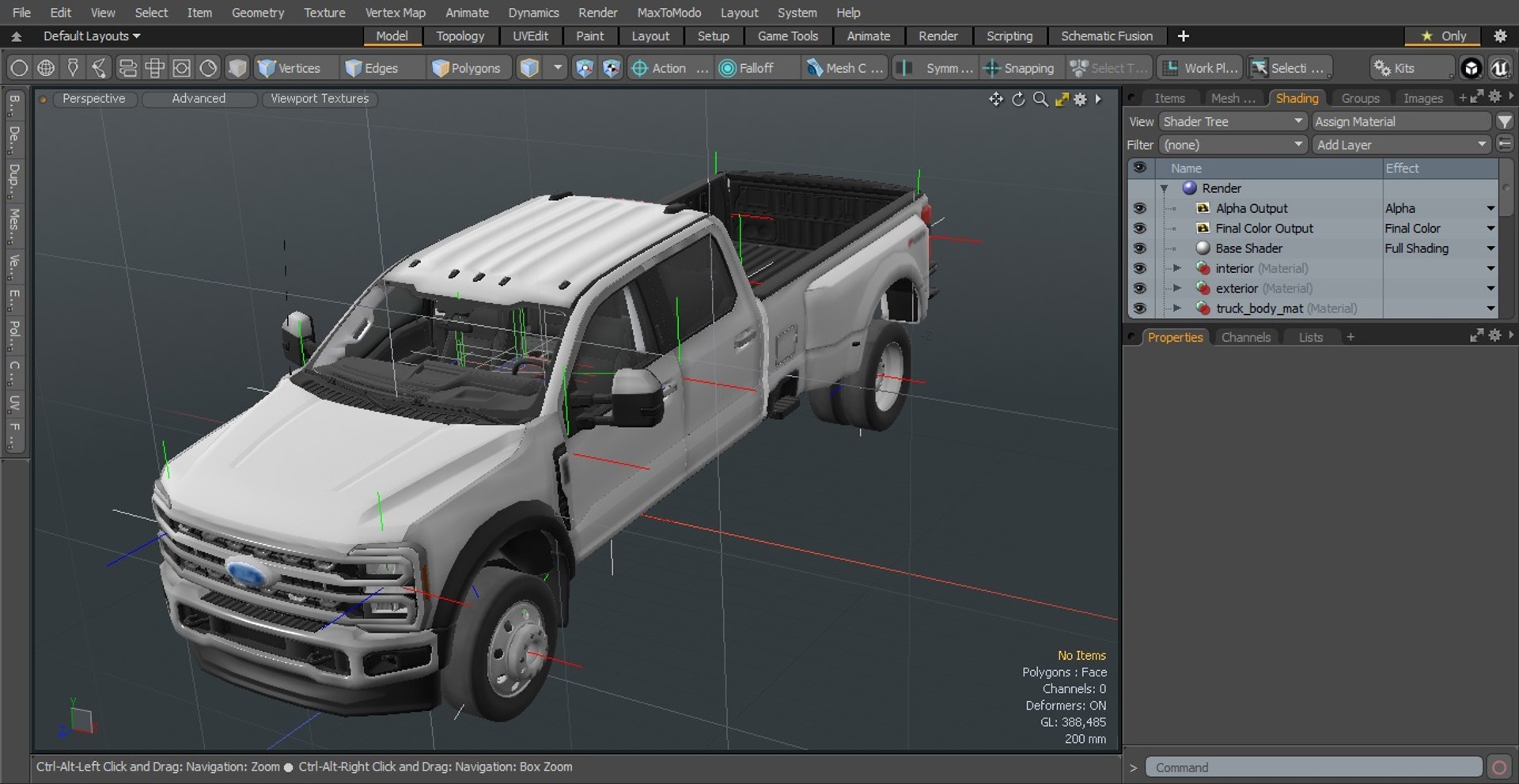The width and height of the screenshot is (1519, 784).
Task: Open the Shader Tree view dropdown
Action: (1233, 122)
